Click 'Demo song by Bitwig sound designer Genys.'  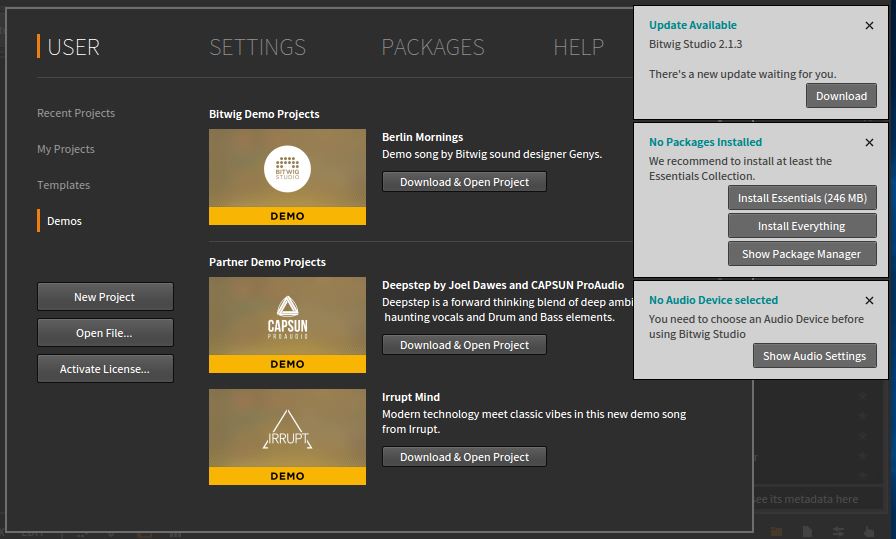point(492,154)
